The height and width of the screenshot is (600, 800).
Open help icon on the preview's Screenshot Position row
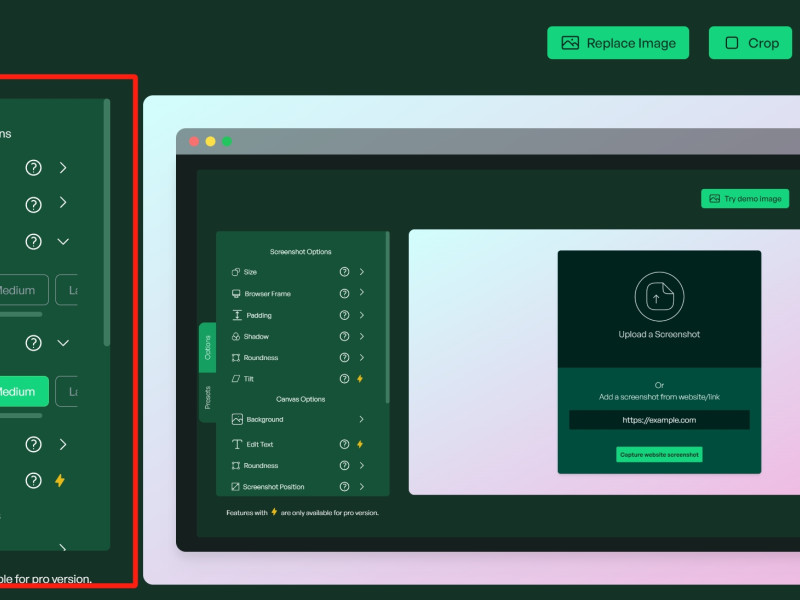coord(344,487)
